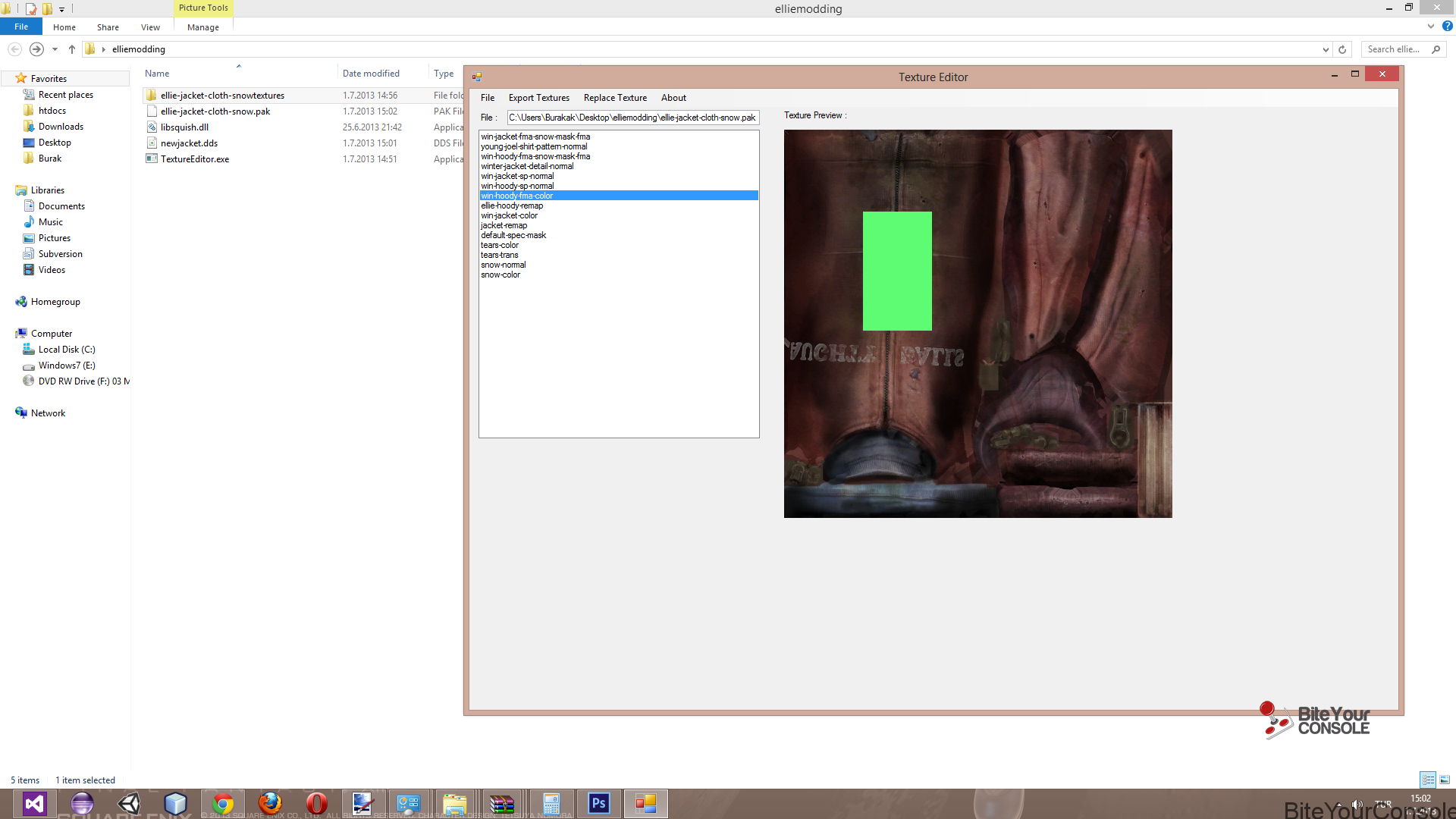Image resolution: width=1456 pixels, height=819 pixels.
Task: Select win-jacket-color texture
Action: [x=510, y=215]
